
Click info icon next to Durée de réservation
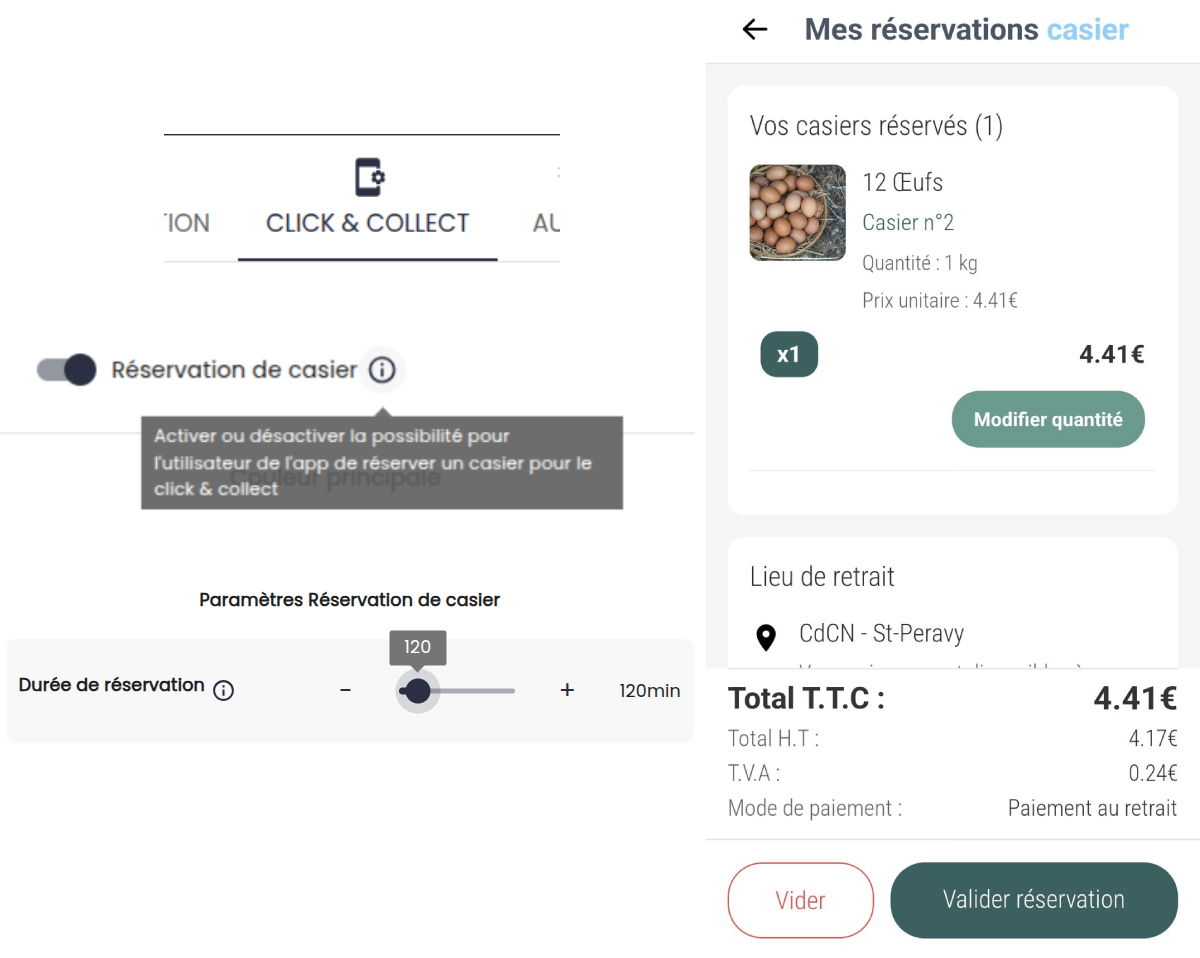[224, 690]
